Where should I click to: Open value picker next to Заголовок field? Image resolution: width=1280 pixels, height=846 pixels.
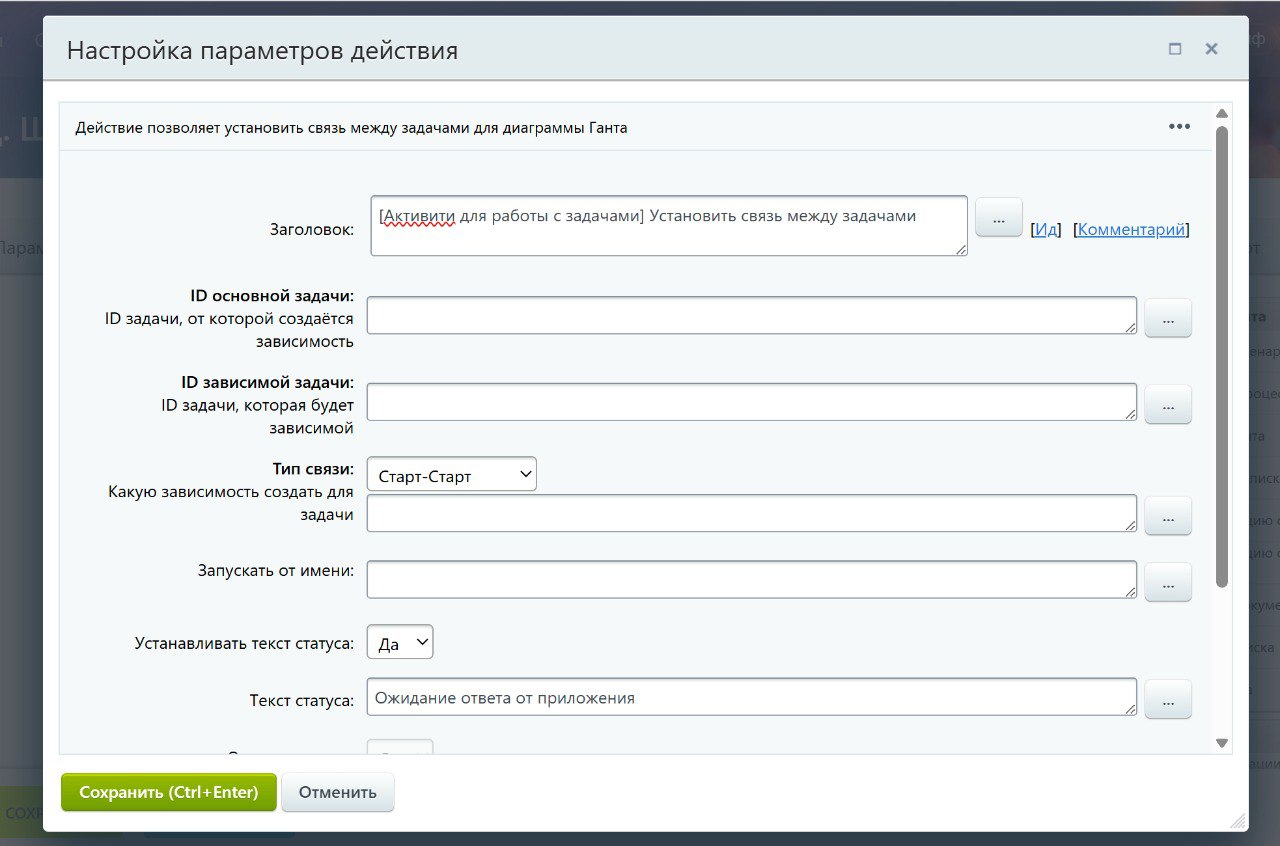click(998, 217)
